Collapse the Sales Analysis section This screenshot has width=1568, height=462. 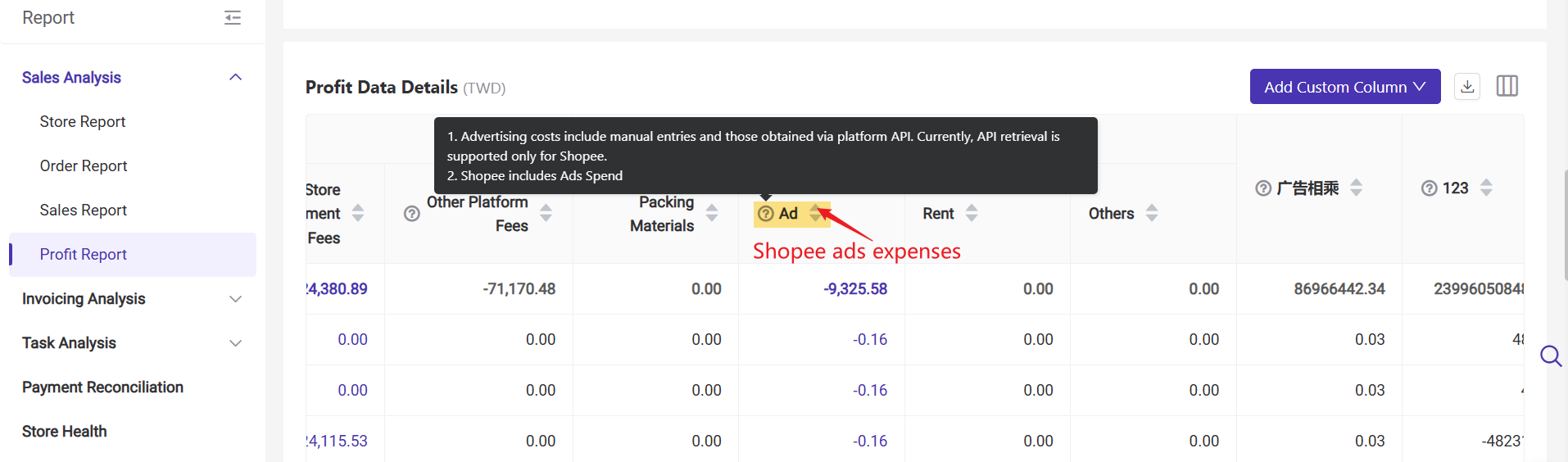click(x=236, y=77)
